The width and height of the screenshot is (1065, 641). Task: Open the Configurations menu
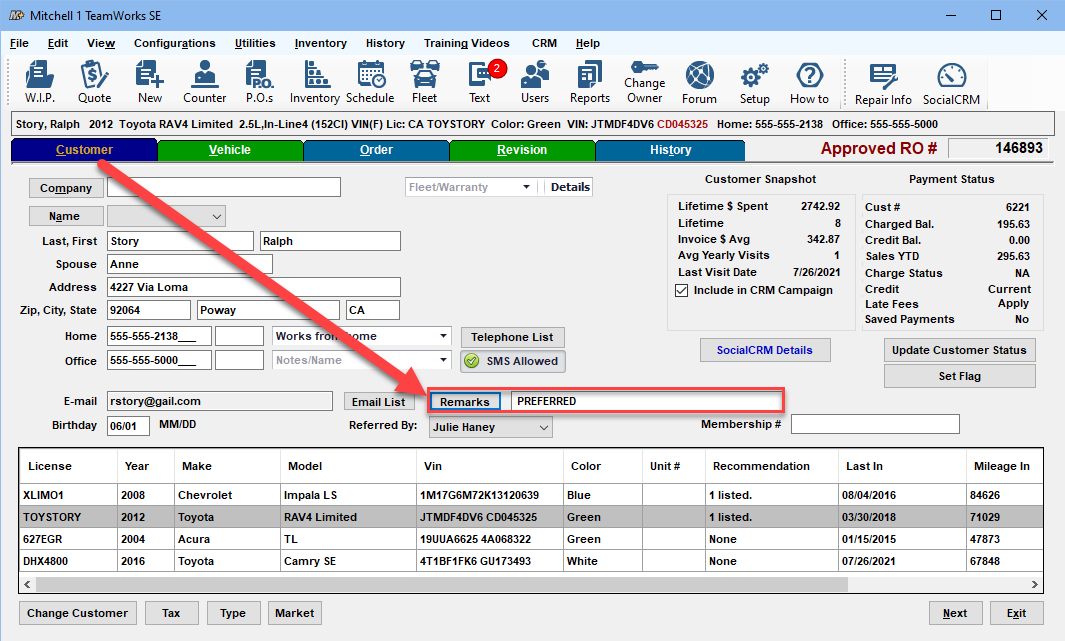coord(174,43)
